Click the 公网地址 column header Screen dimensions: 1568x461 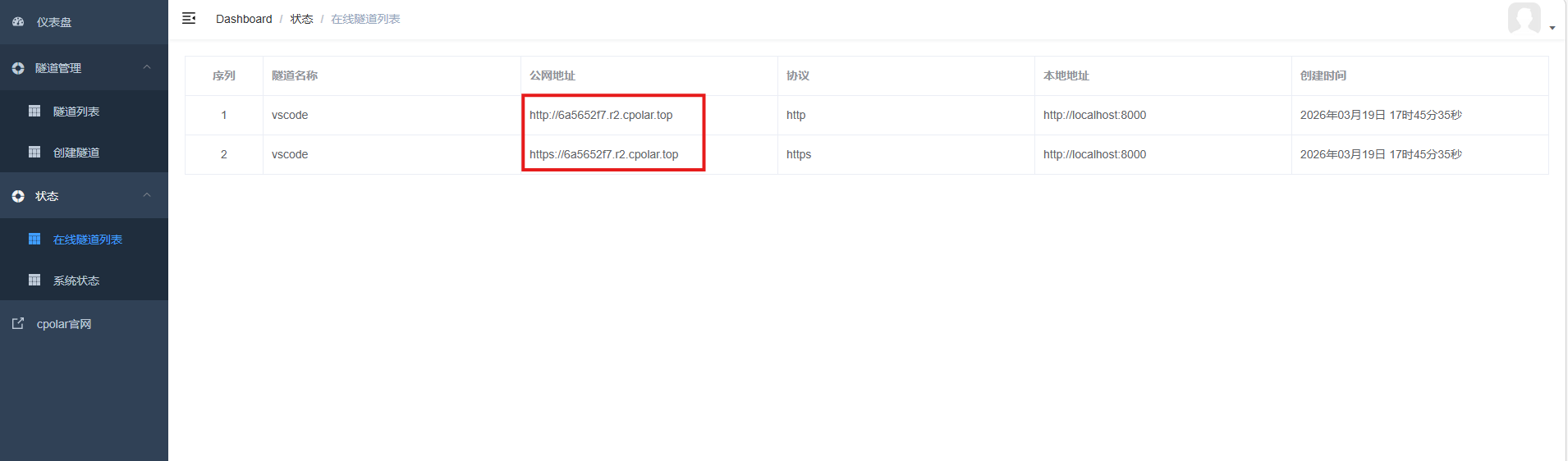tap(552, 75)
